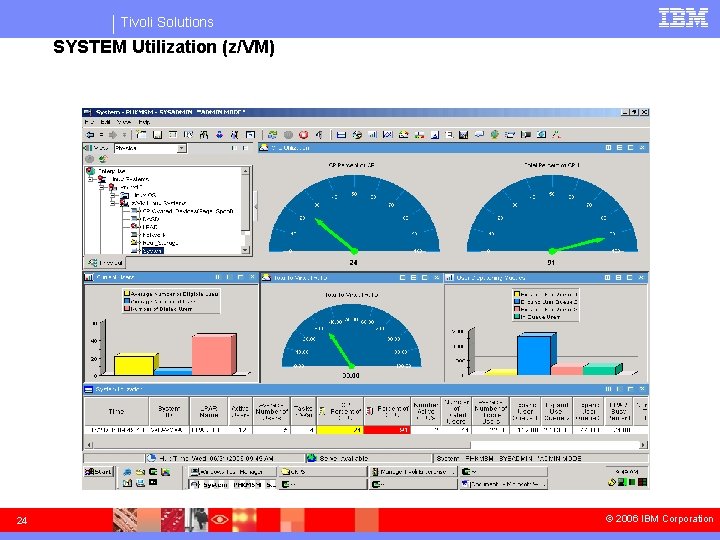This screenshot has width=720, height=540.
Task: Select CP Owned Devices/Page_Spool tree node
Action: tap(188, 211)
